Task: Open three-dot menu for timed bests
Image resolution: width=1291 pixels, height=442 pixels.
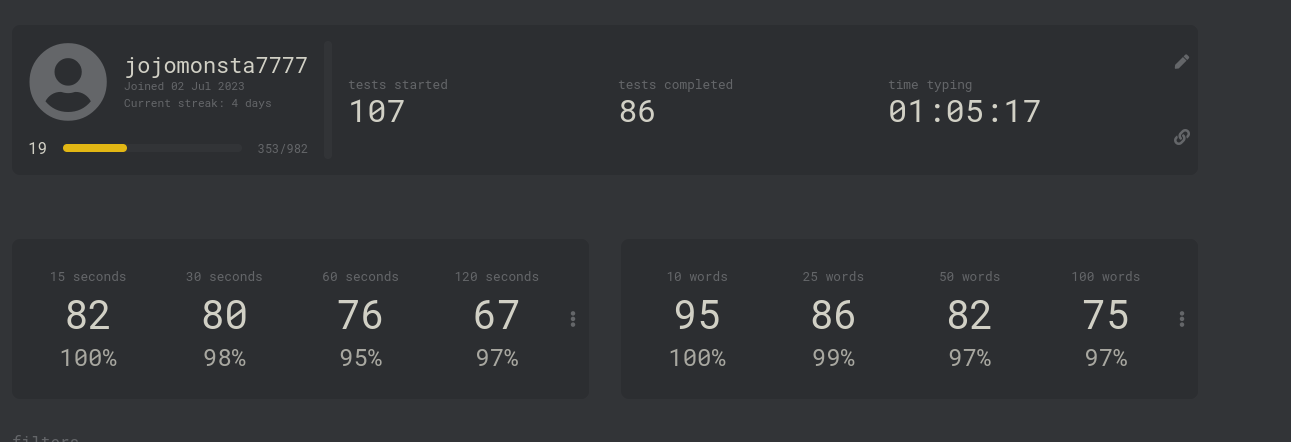Action: (573, 319)
